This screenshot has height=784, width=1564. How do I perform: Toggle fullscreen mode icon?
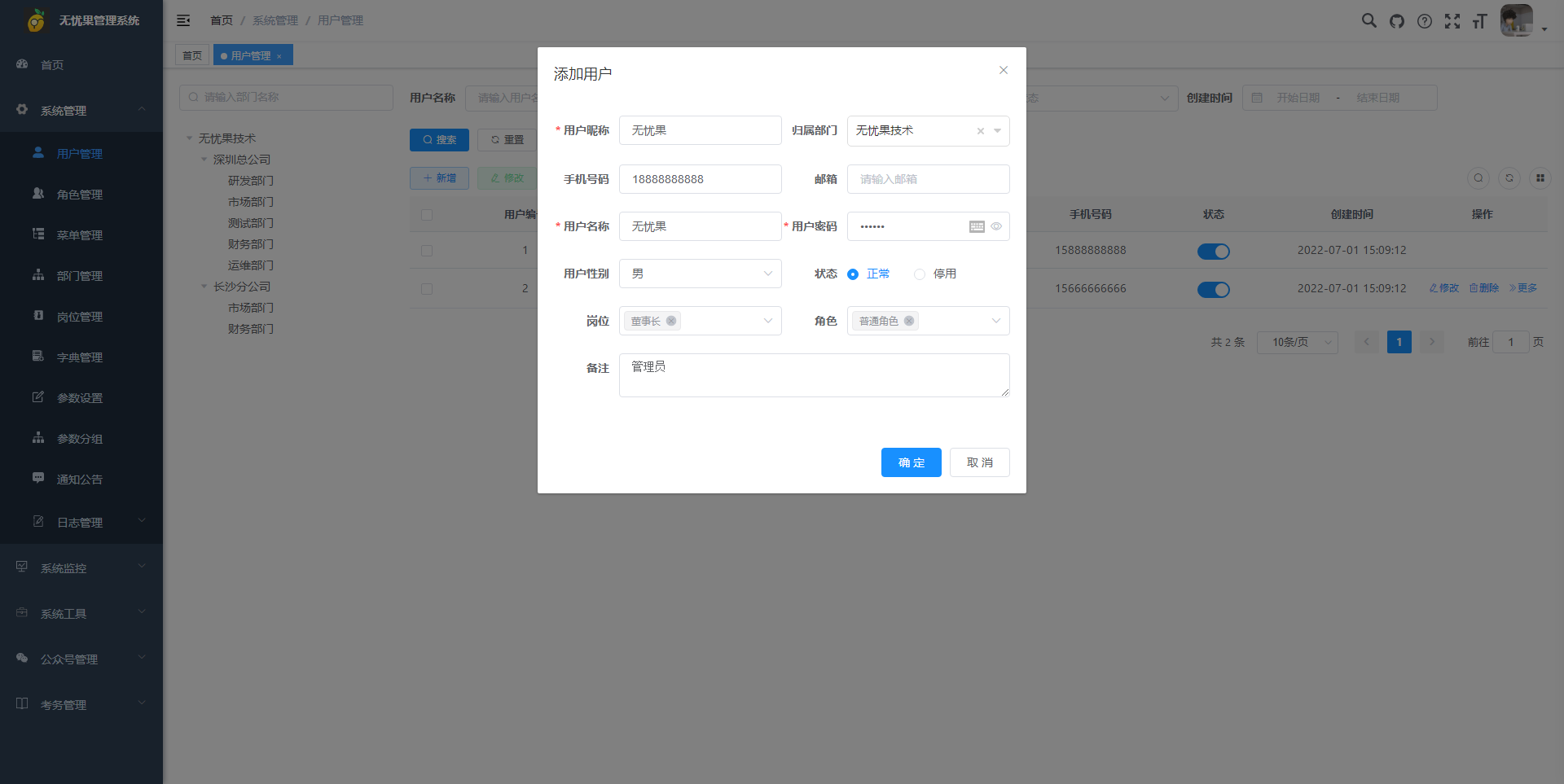1452,21
